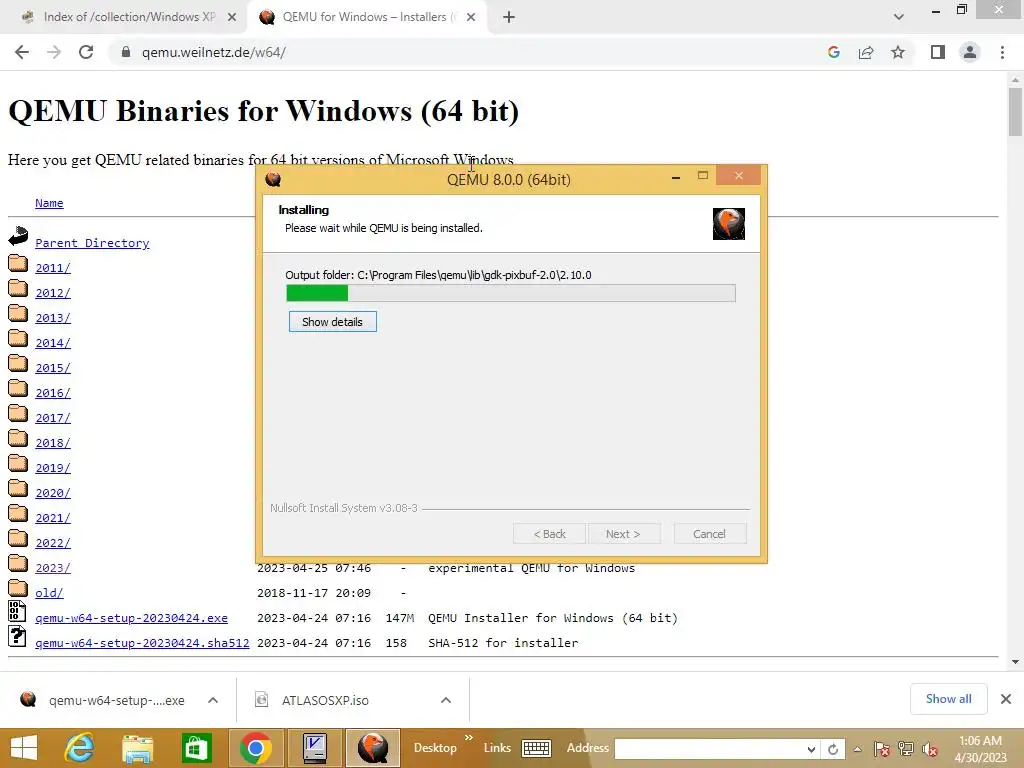
Task: Share this page using the share icon
Action: (x=866, y=52)
